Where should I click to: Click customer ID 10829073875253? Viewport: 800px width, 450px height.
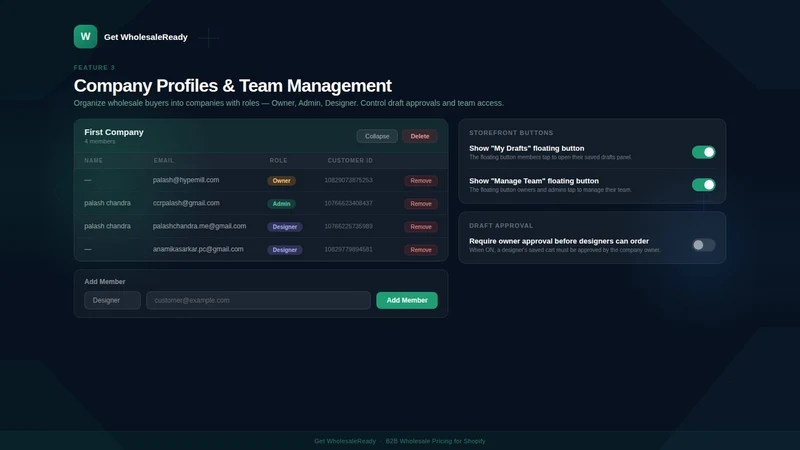348,180
